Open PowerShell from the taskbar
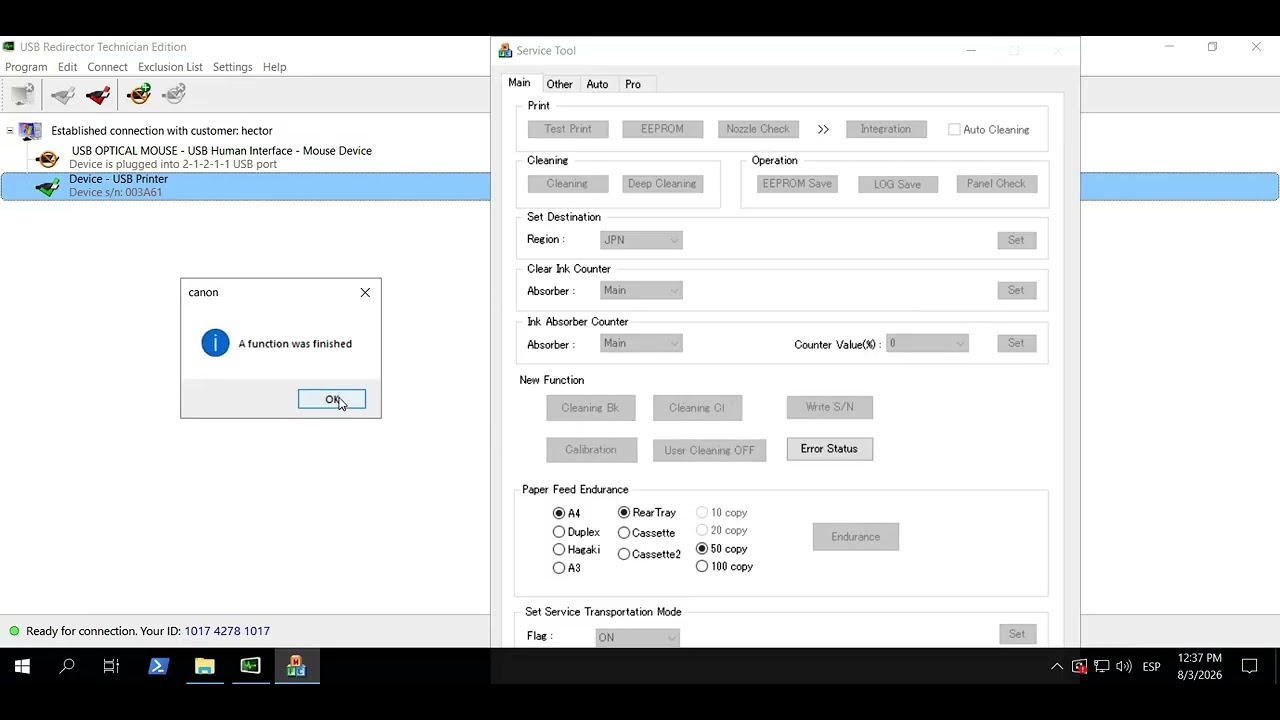The image size is (1280, 720). click(x=158, y=666)
